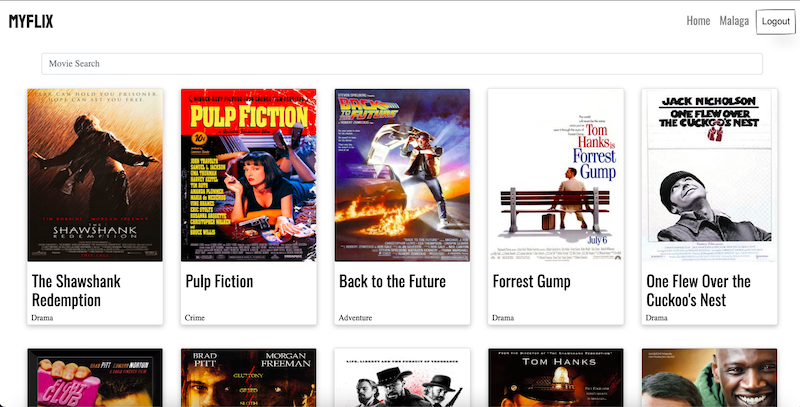Open the Pulp Fiction poster

tap(248, 175)
